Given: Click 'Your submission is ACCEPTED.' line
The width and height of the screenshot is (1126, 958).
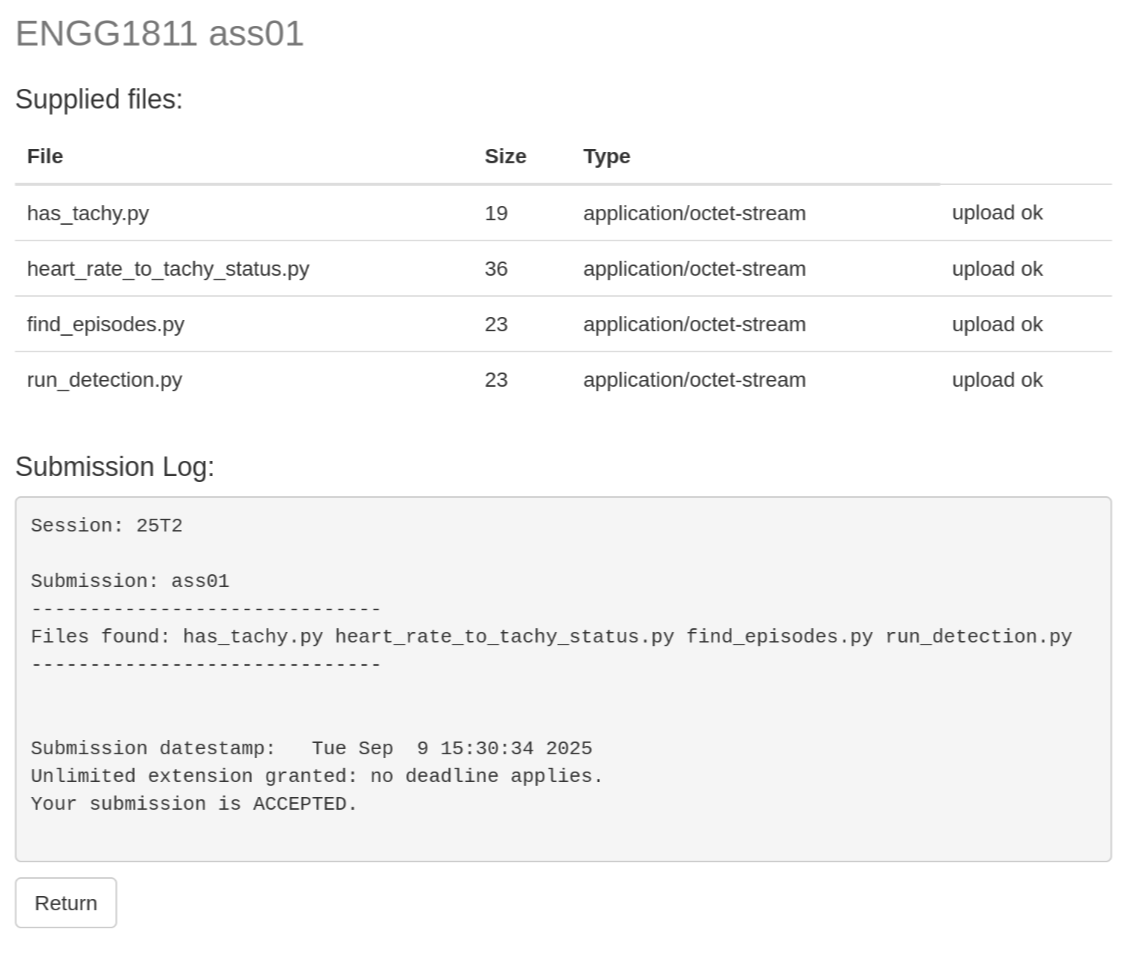Looking at the screenshot, I should click(194, 804).
